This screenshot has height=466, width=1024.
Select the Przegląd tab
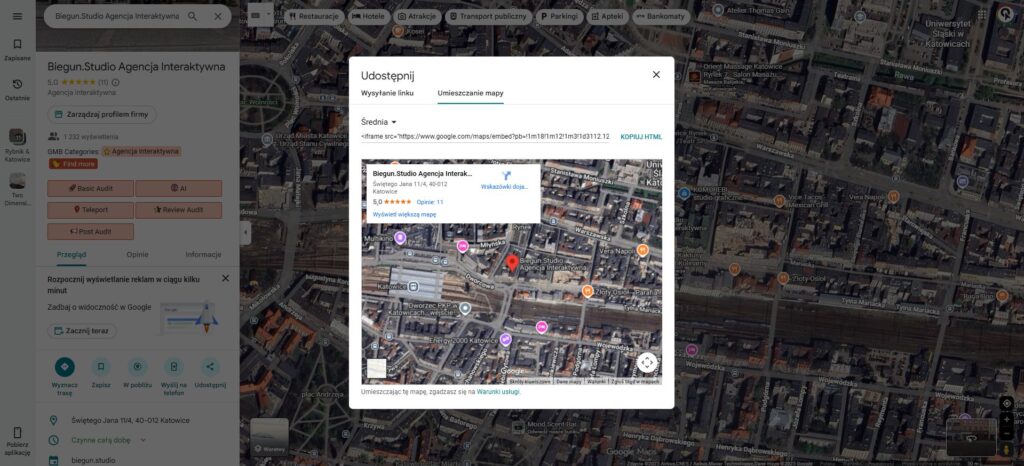(x=71, y=255)
